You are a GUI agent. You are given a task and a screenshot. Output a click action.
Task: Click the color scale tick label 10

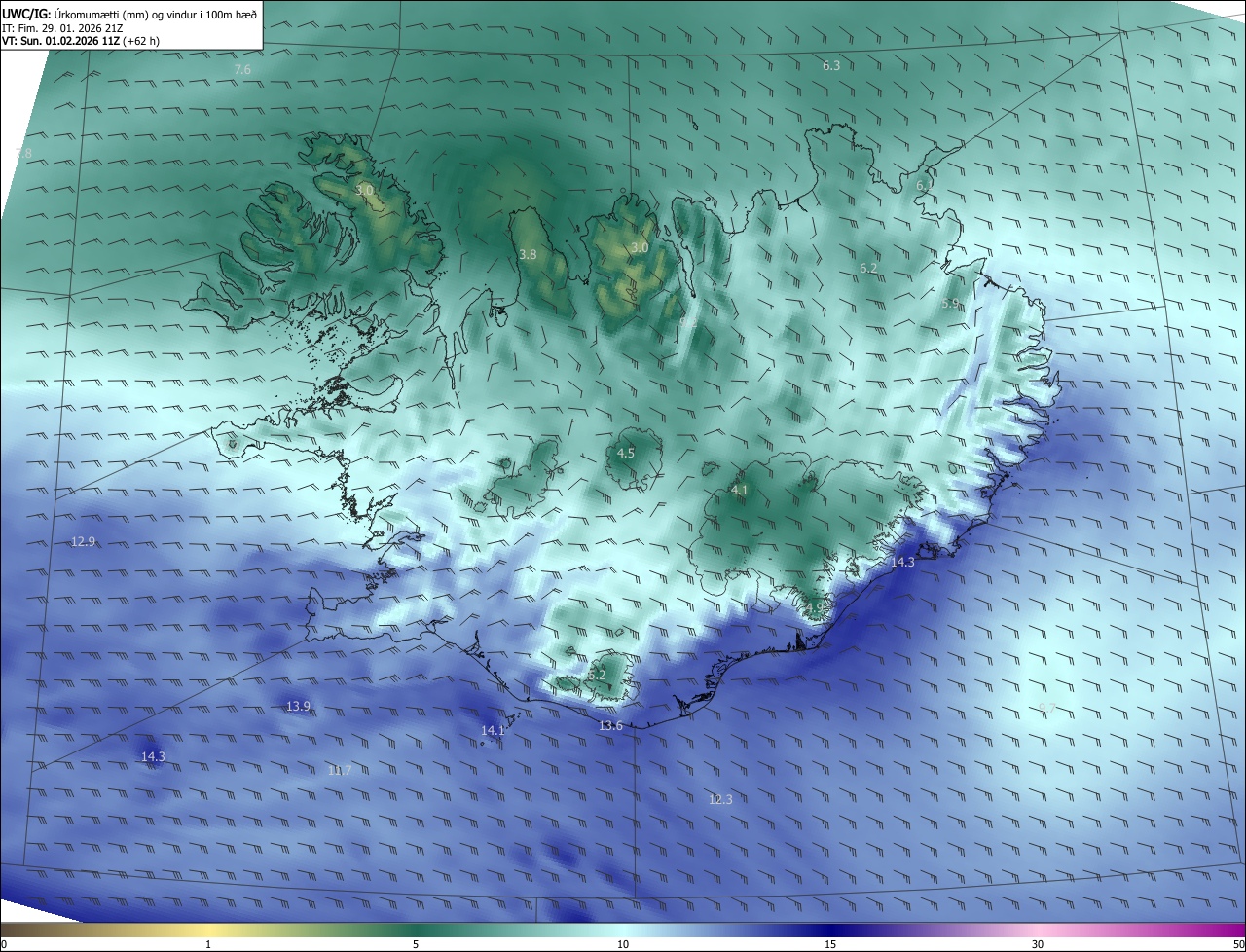623,944
